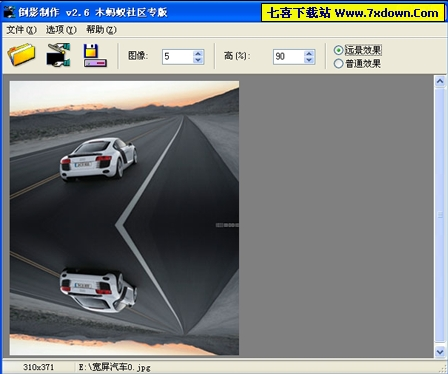The image size is (448, 374).
Task: Click the car reflection preview image
Action: (x=124, y=218)
